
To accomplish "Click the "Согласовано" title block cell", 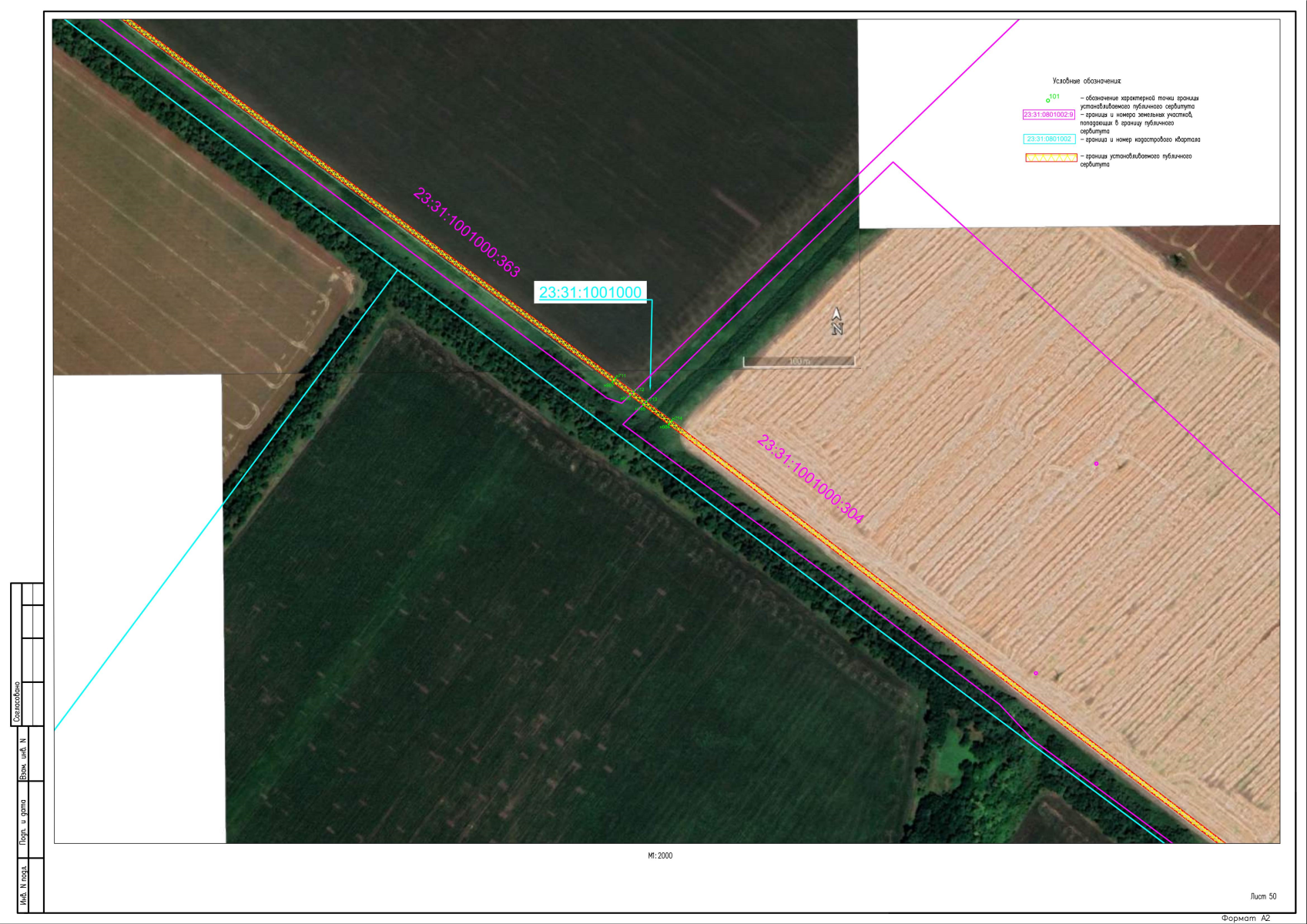I will [x=17, y=702].
